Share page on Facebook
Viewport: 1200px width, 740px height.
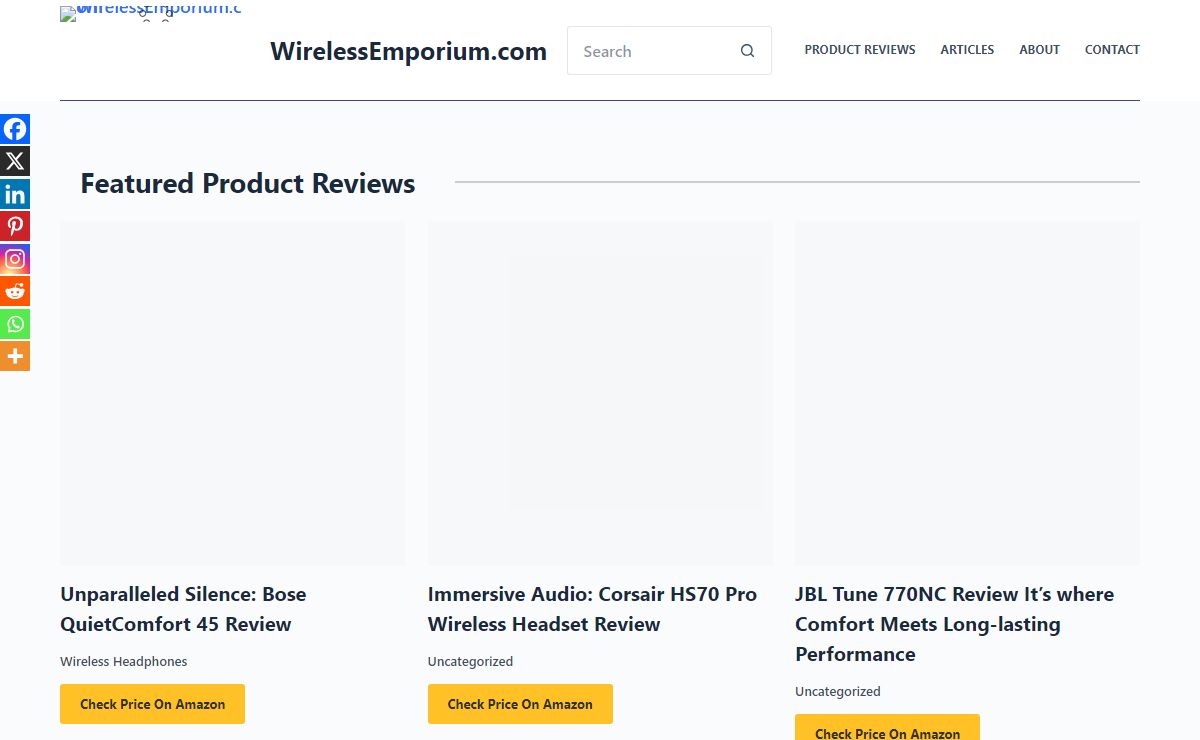pyautogui.click(x=15, y=129)
